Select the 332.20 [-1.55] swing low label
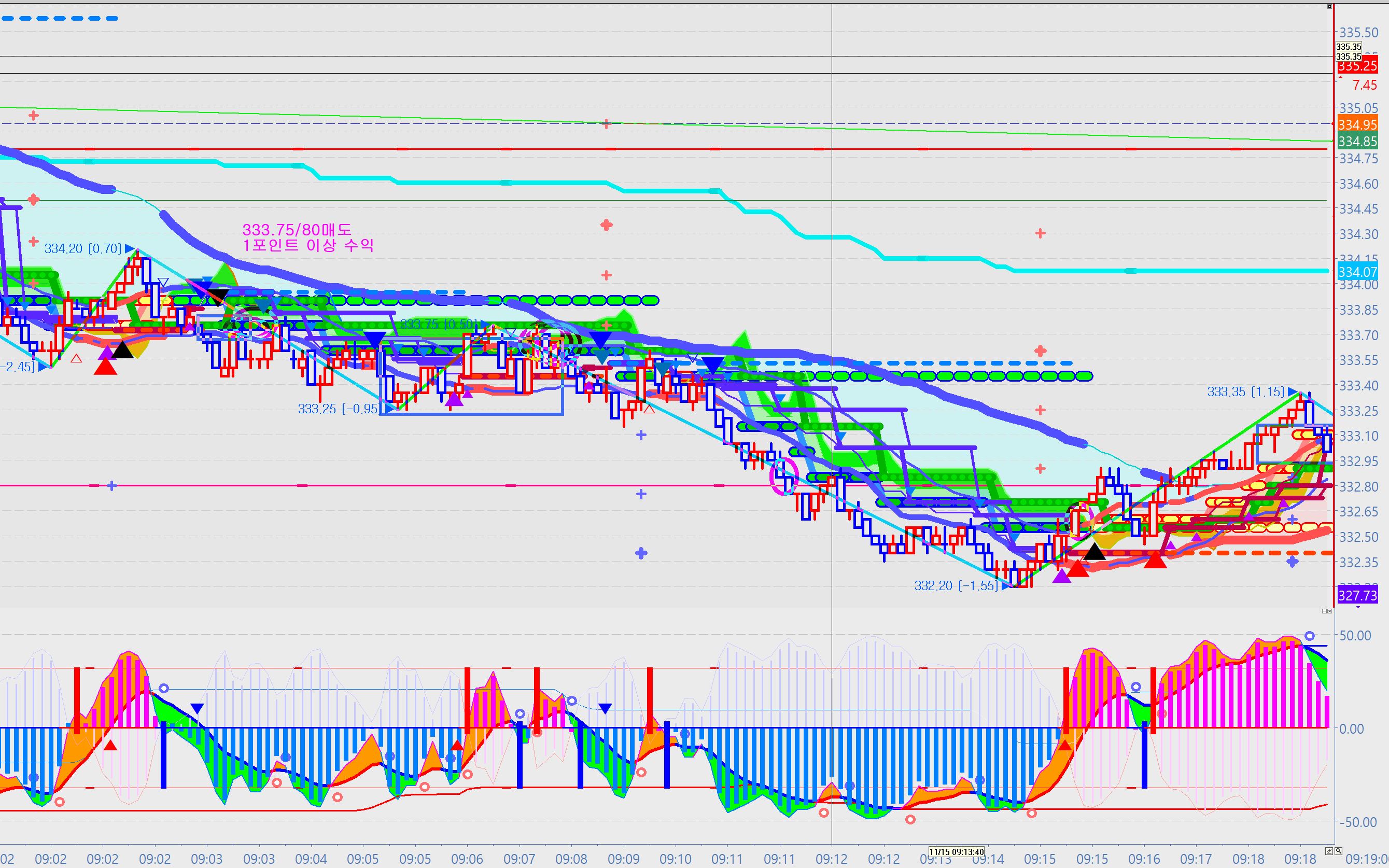 pos(956,585)
